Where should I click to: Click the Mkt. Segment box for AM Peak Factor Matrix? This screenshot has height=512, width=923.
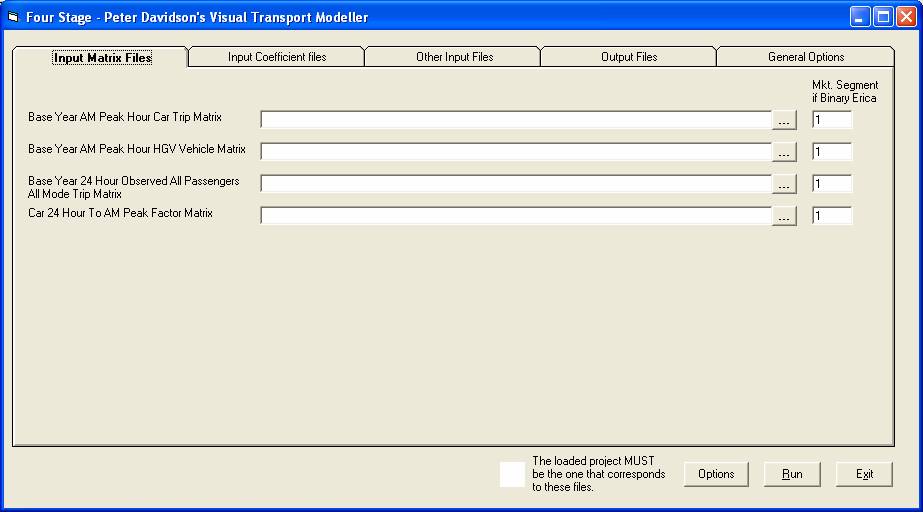(x=832, y=215)
